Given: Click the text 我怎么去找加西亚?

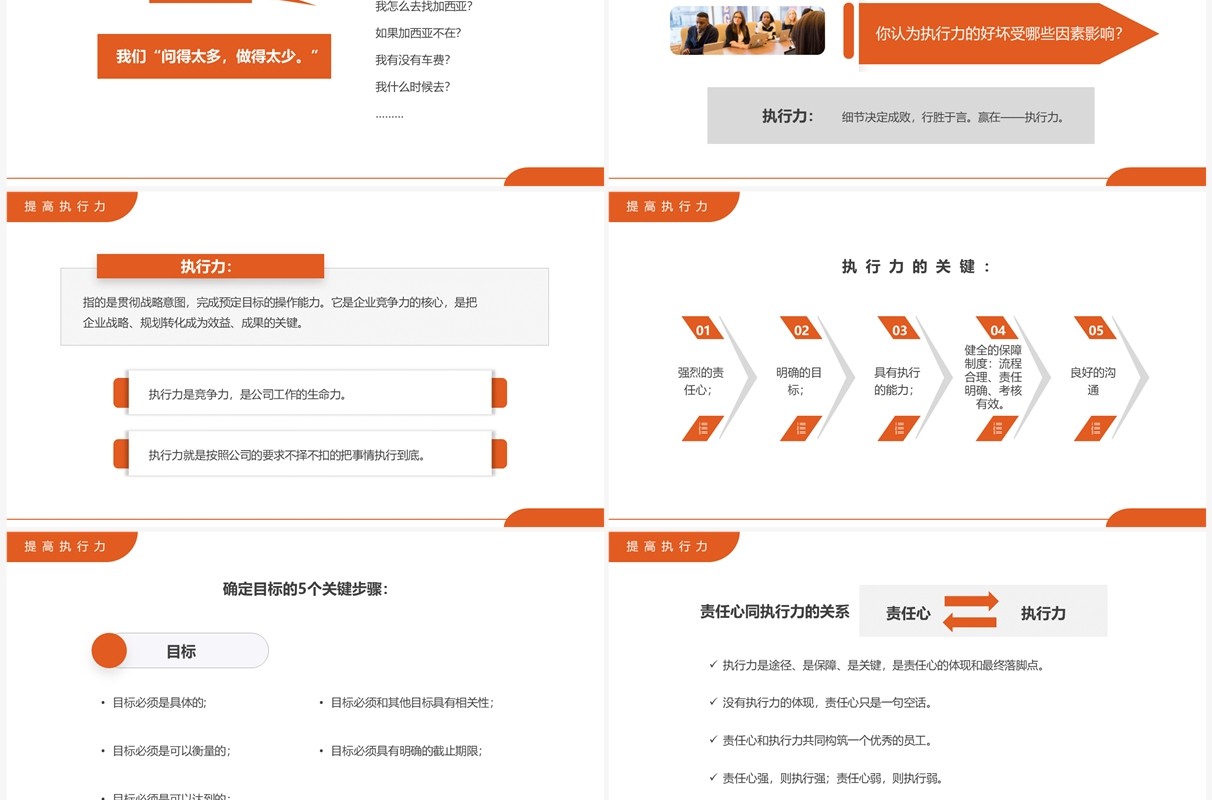Looking at the screenshot, I should pos(424,7).
